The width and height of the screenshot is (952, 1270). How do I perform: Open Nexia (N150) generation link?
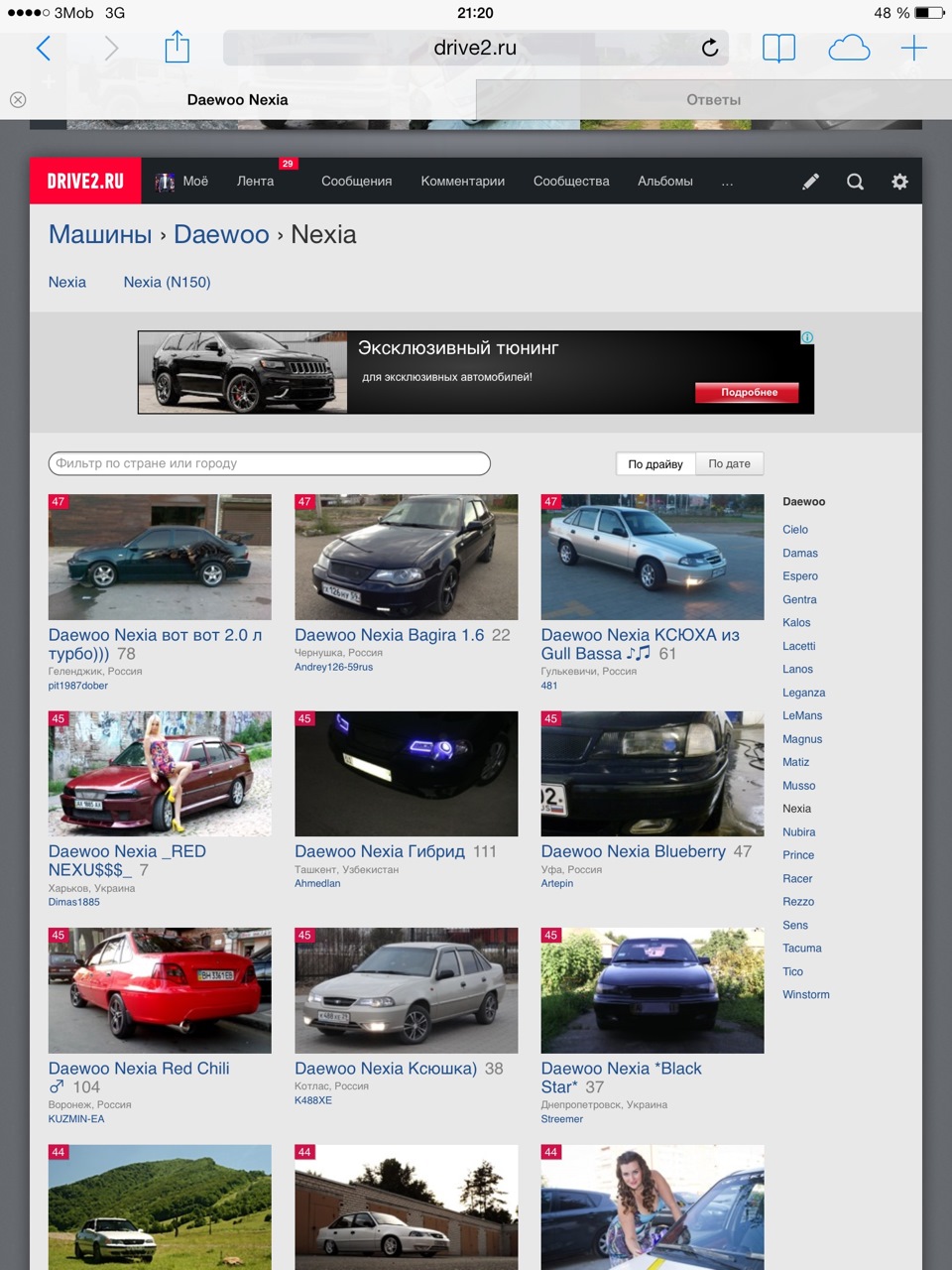click(167, 283)
